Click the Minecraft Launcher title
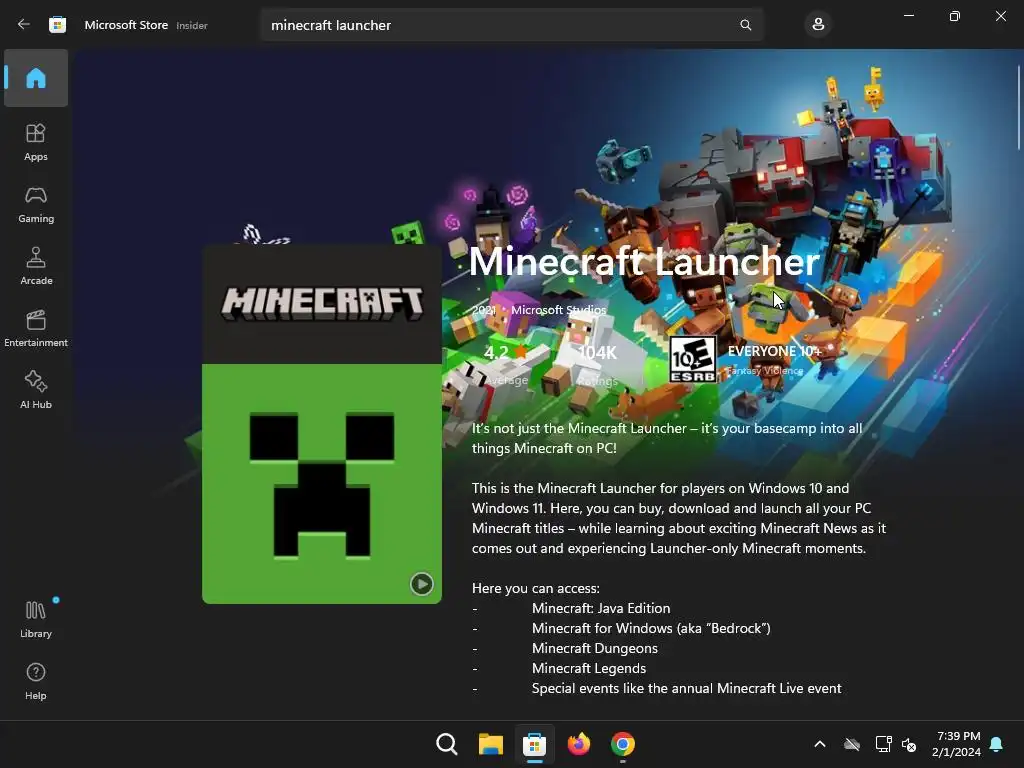This screenshot has height=768, width=1024. (644, 261)
